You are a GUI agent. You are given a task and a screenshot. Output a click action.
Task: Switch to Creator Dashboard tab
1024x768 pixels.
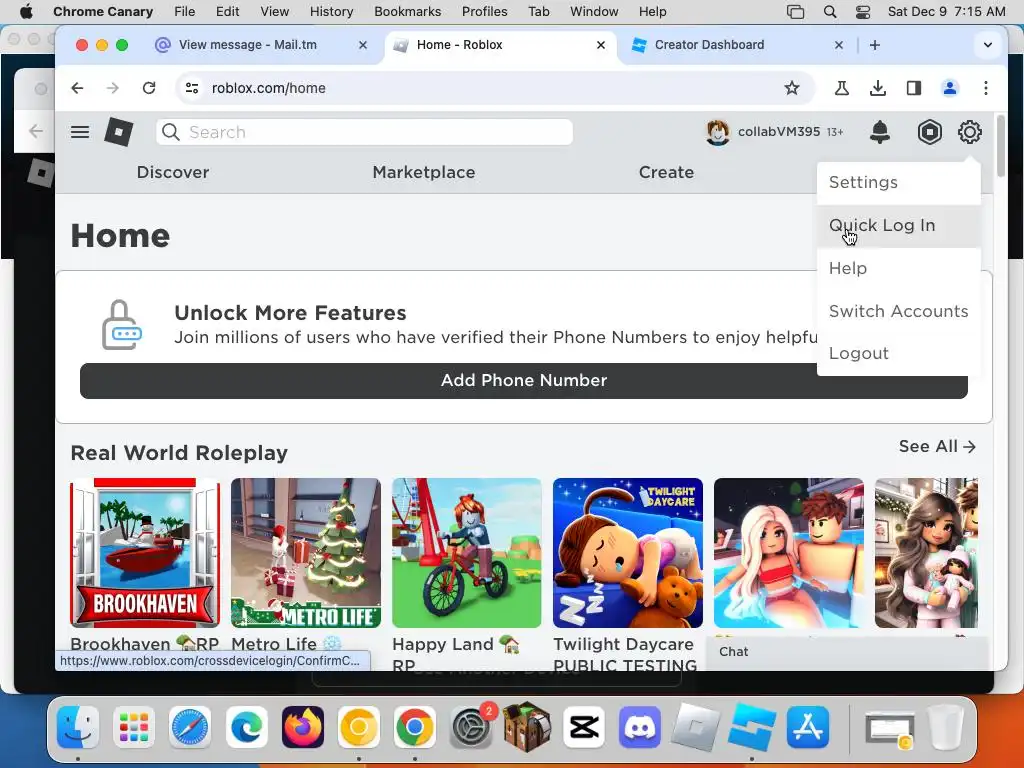pyautogui.click(x=709, y=45)
